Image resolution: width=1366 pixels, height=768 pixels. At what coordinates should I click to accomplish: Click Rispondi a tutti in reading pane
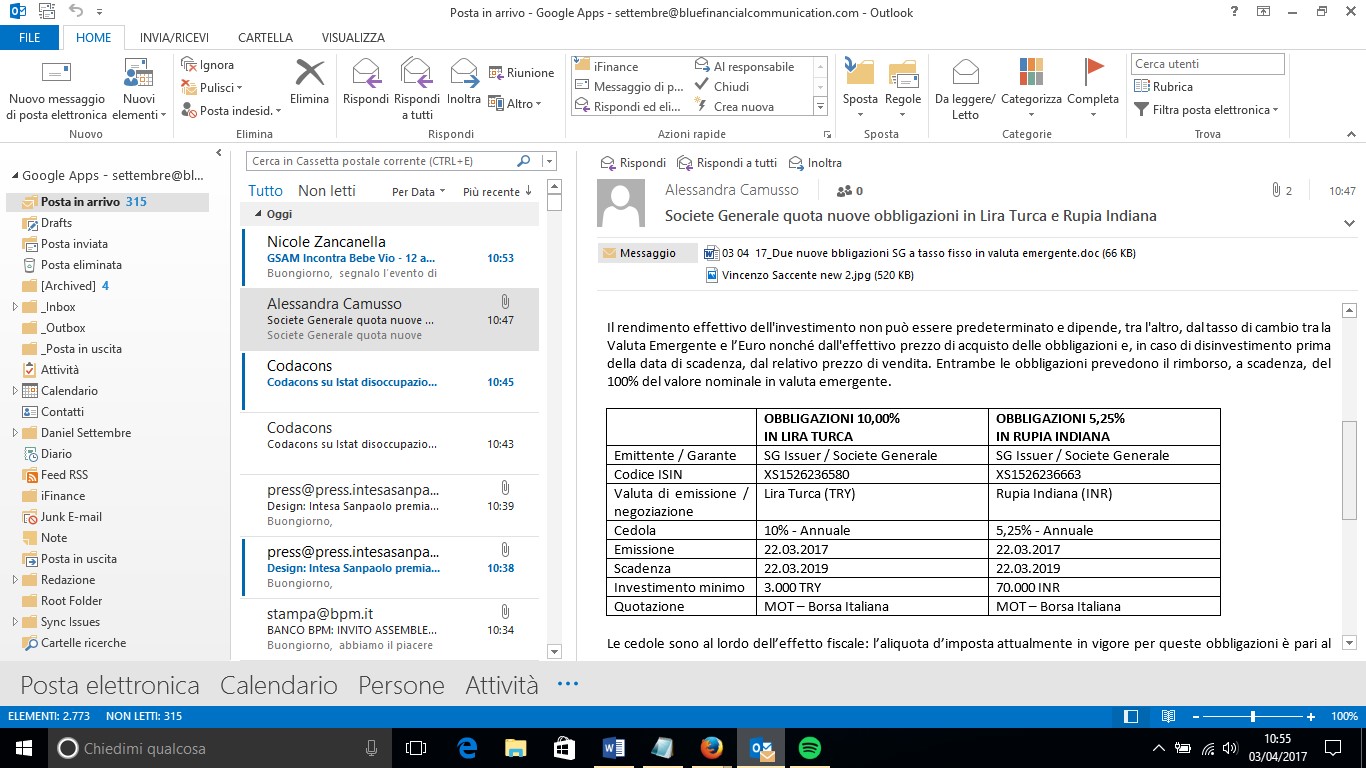click(x=727, y=163)
